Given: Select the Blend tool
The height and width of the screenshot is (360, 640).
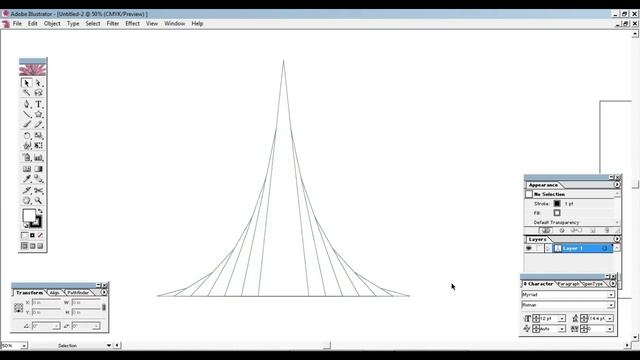Looking at the screenshot, I should coord(38,179).
